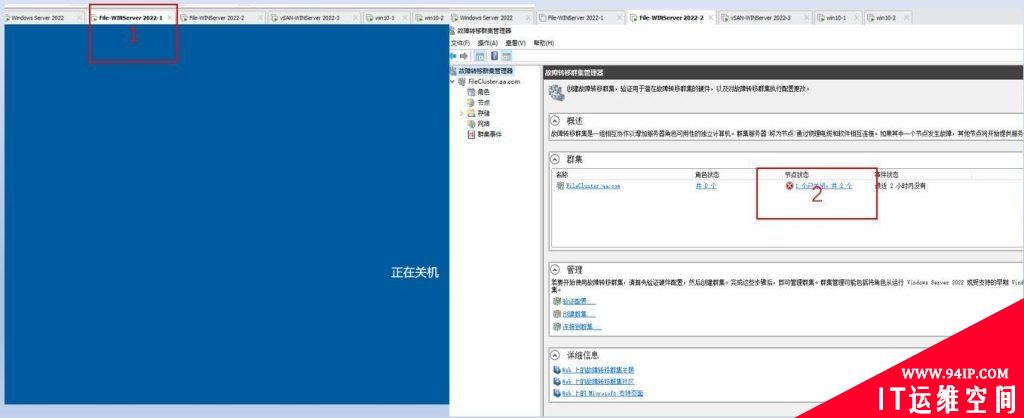Switch to left vSAN-WINServer 2022-3 tab
This screenshot has height=418, width=1024.
[312, 18]
